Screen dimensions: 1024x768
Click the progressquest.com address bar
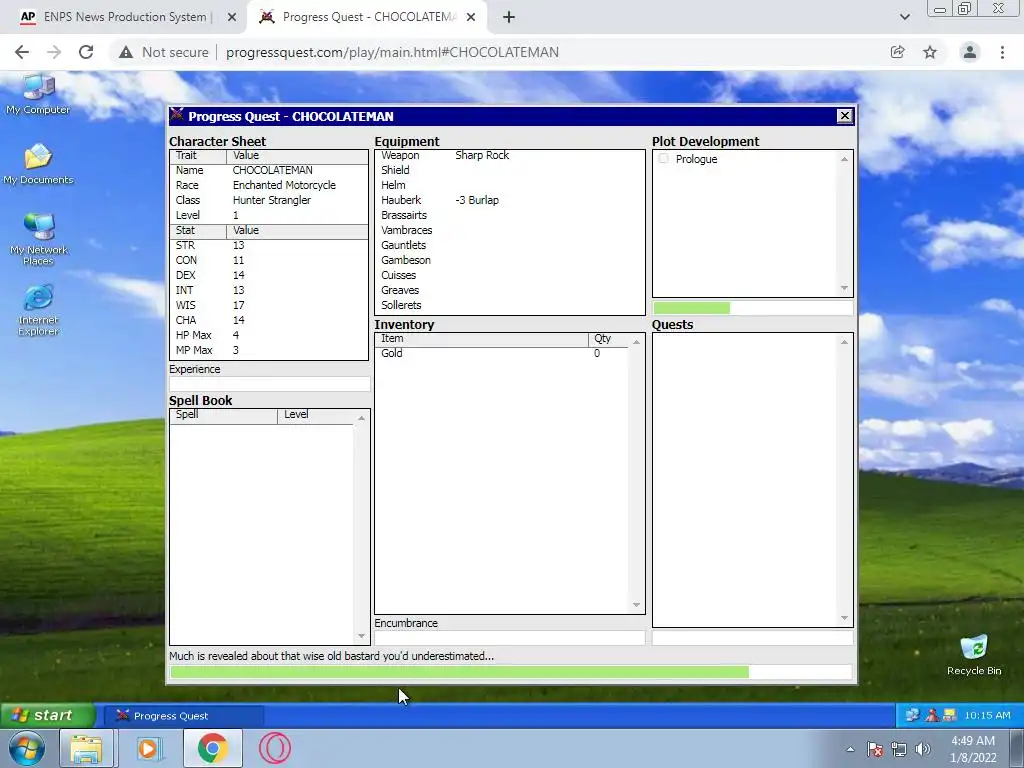coord(392,52)
